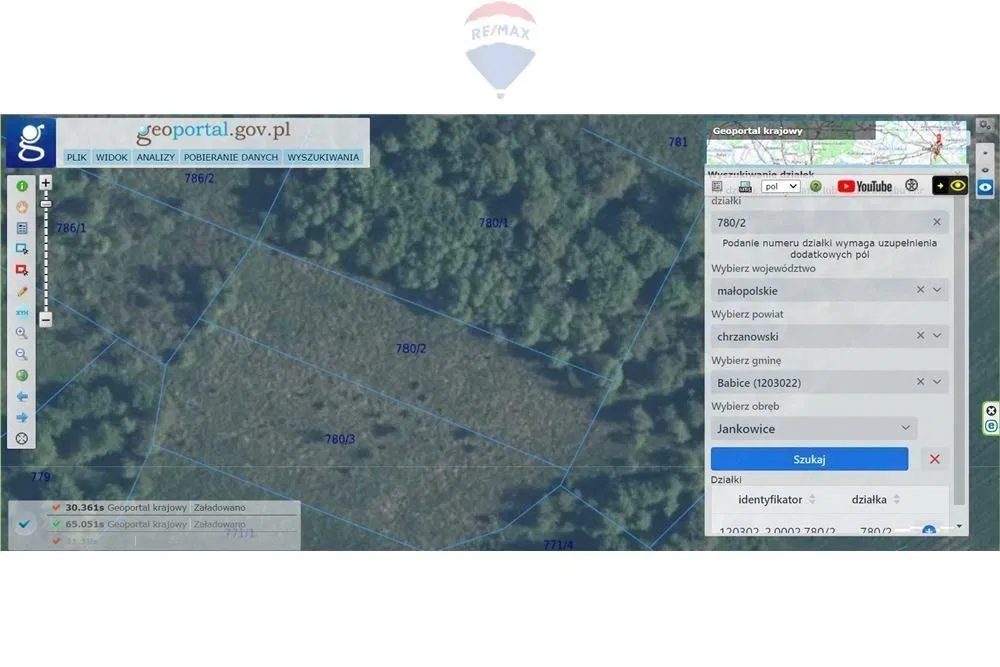Image resolution: width=1000 pixels, height=667 pixels.
Task: Select the hand pan tool
Action: [x=22, y=207]
